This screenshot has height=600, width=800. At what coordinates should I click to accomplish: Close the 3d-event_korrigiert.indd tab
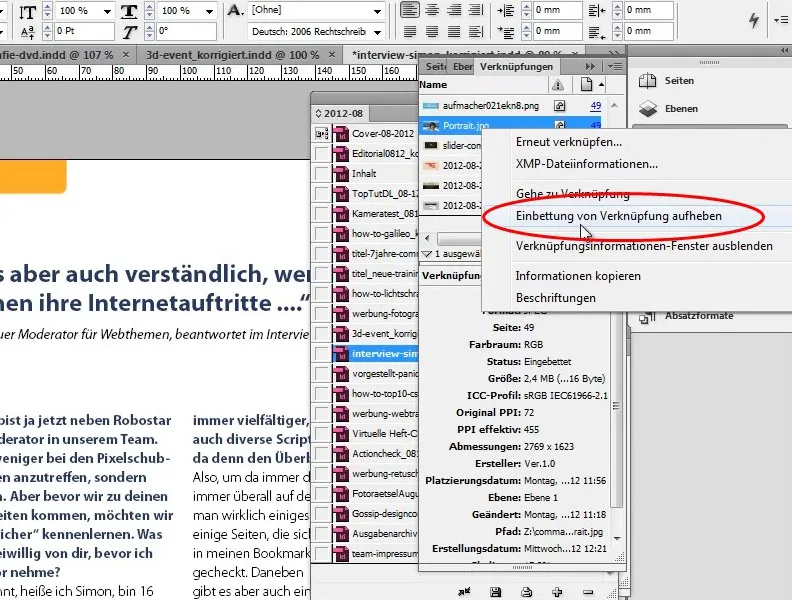tap(332, 54)
